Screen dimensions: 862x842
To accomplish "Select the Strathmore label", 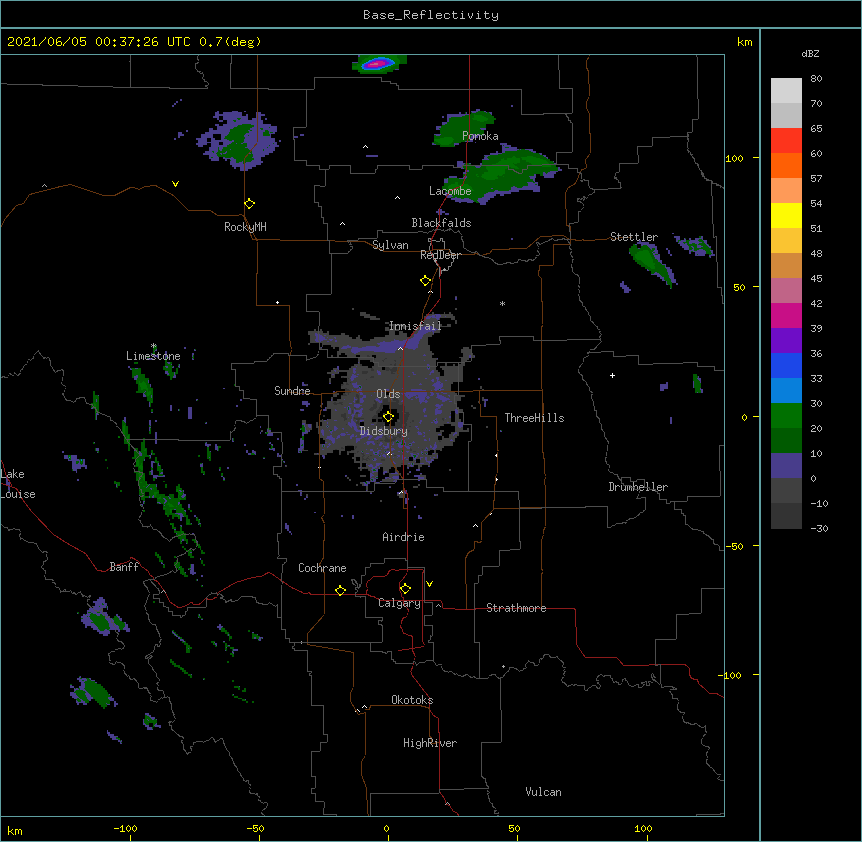I will tap(516, 608).
